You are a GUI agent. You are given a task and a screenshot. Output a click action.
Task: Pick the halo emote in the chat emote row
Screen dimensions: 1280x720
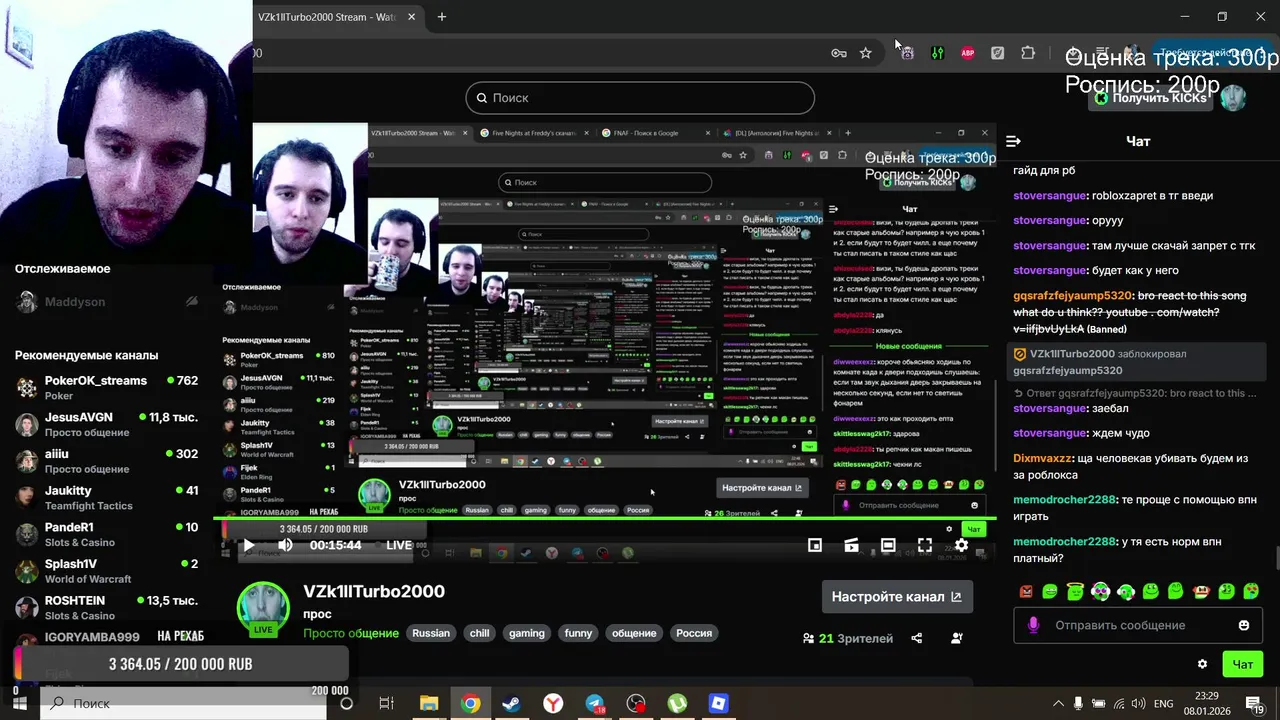tap(1075, 591)
